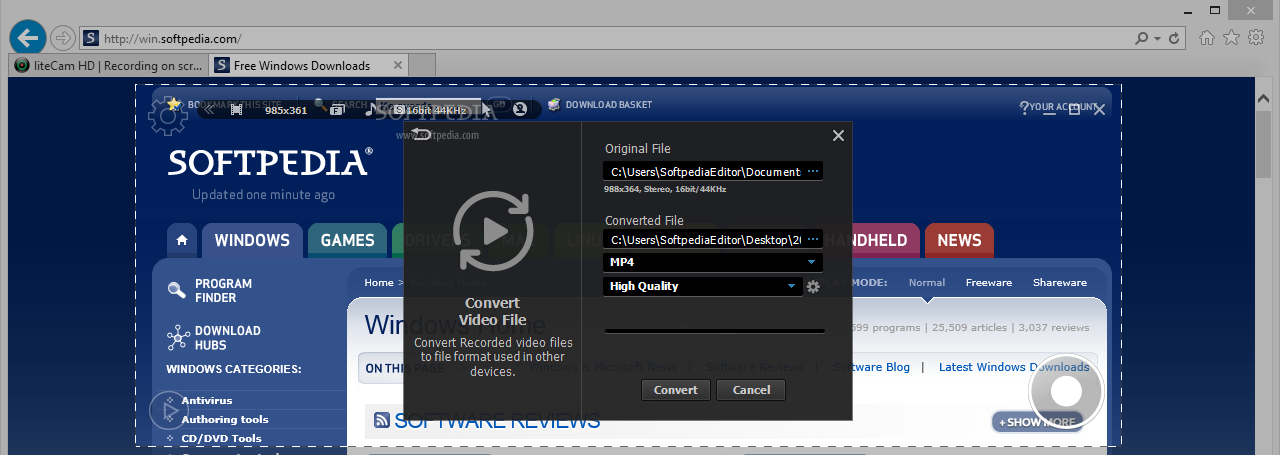Browse for converted file via ellipsis
Viewport: 1280px width, 455px height.
coord(813,240)
